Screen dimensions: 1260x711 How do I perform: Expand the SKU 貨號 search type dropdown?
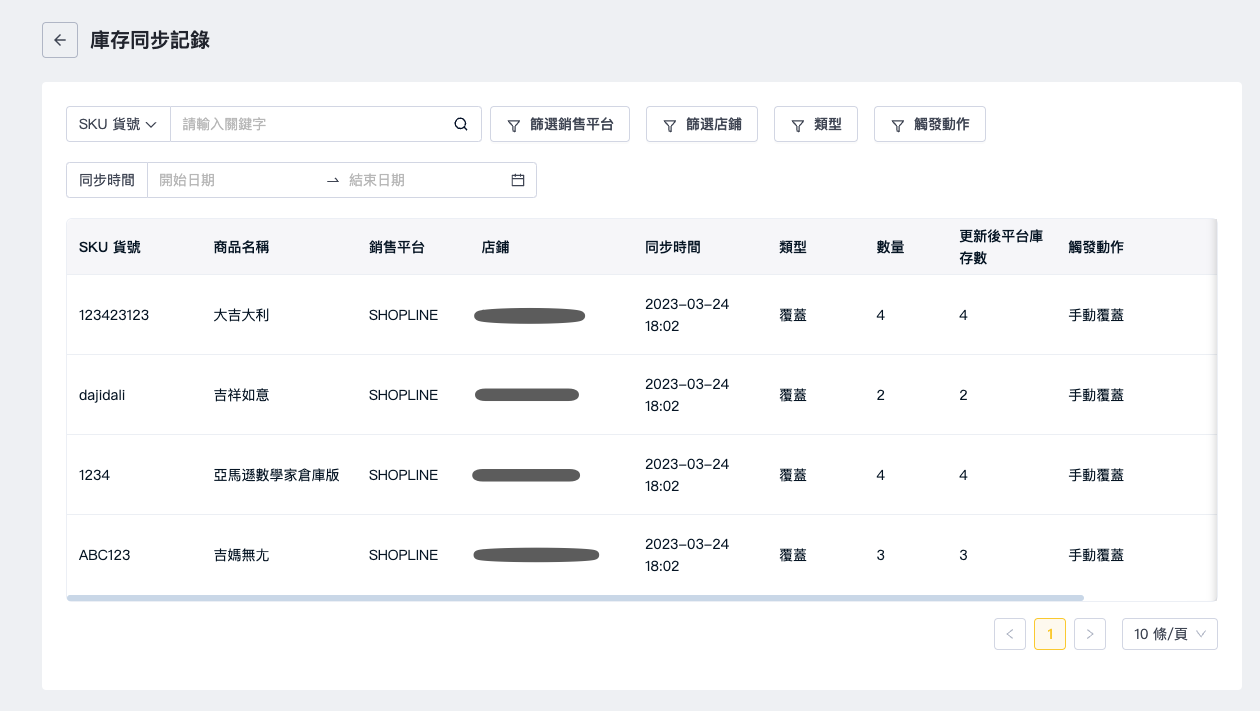tap(118, 125)
